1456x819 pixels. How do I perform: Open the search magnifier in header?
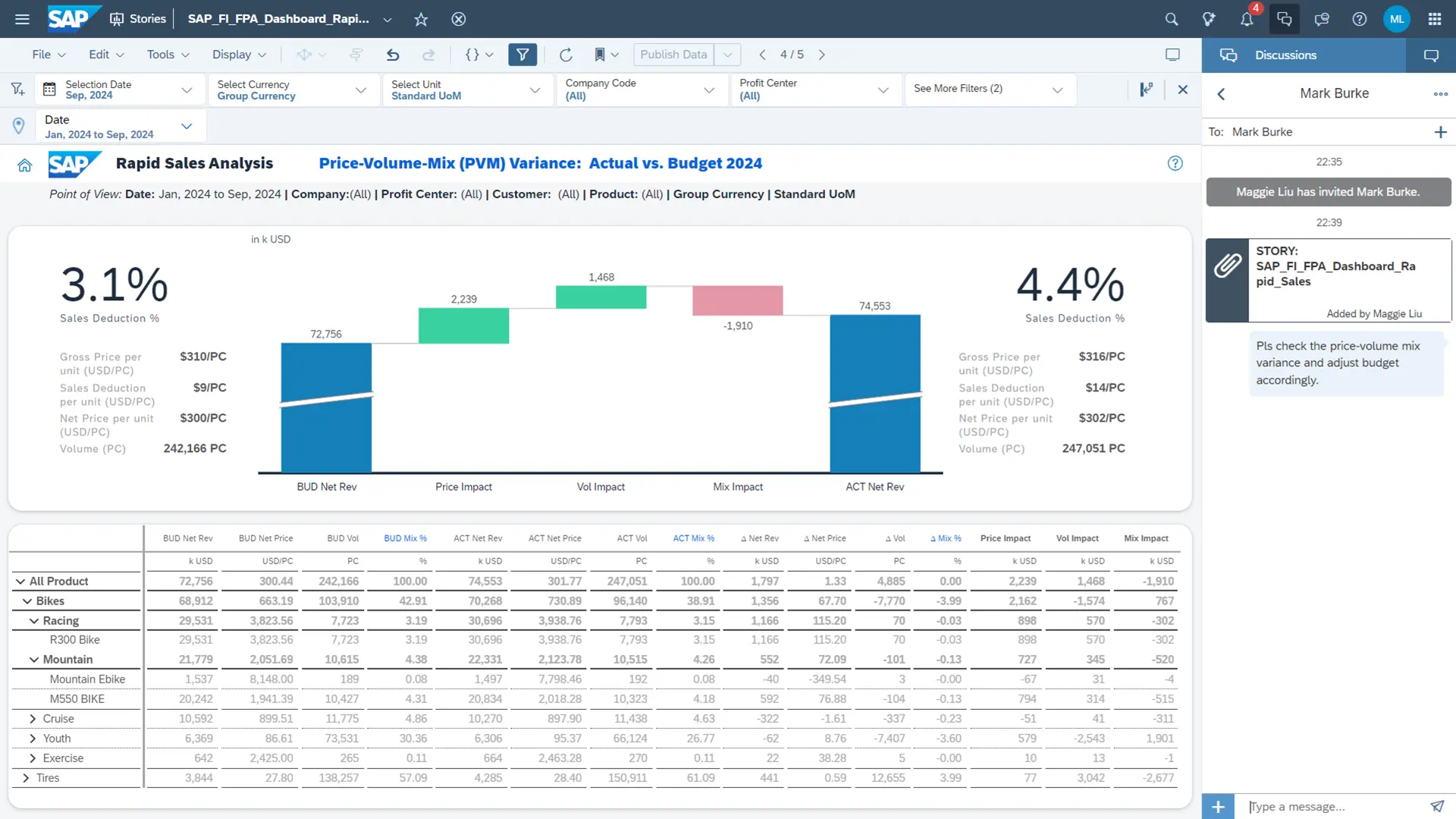tap(1172, 19)
